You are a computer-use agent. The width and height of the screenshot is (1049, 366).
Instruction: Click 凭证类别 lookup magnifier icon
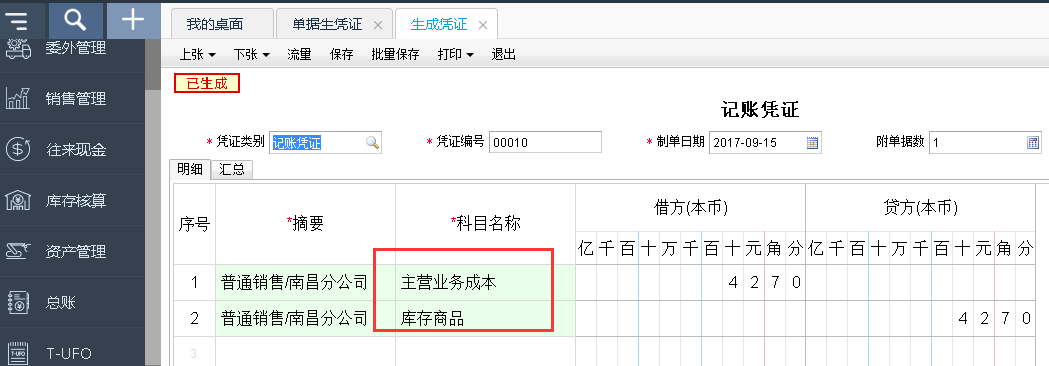click(x=372, y=143)
